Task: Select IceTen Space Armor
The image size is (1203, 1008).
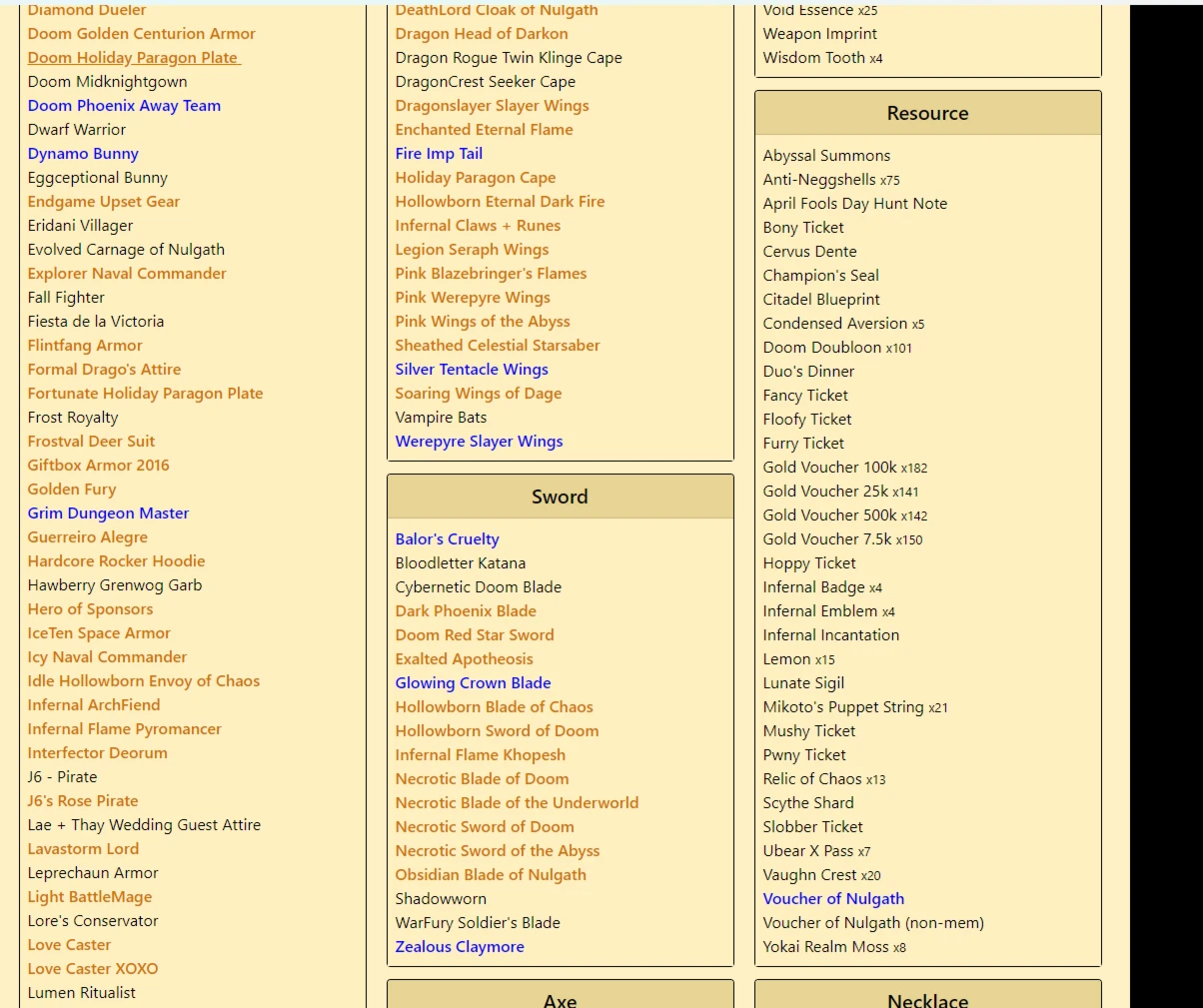Action: pyautogui.click(x=99, y=633)
